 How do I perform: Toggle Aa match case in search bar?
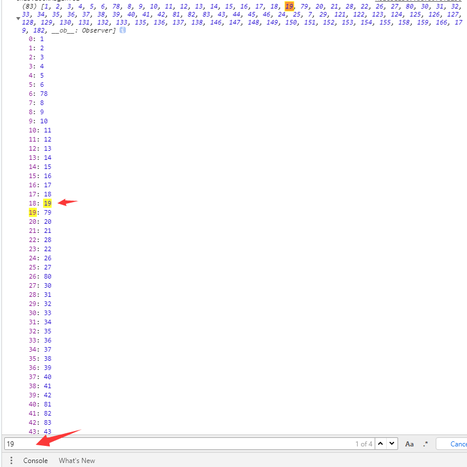(409, 444)
